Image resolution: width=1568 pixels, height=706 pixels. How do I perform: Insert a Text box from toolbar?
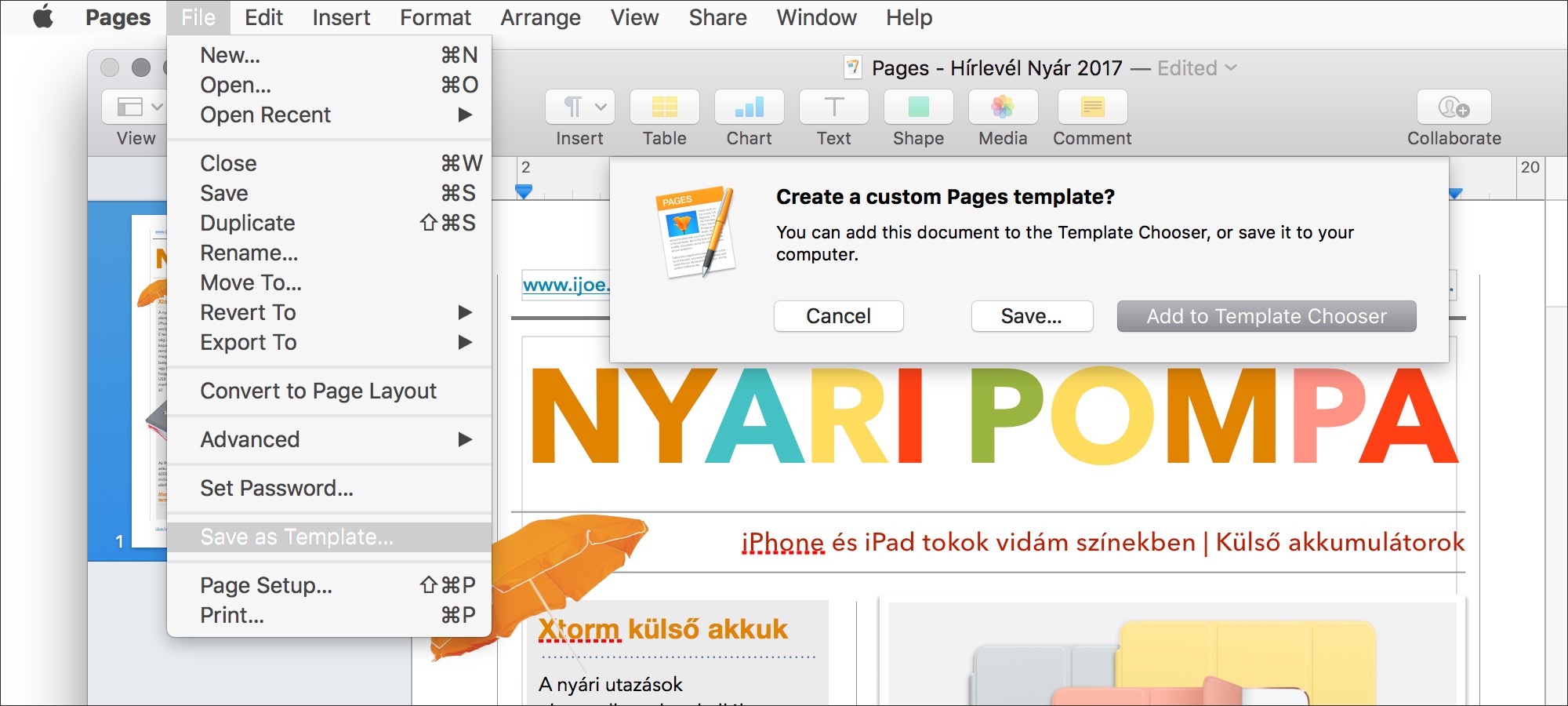pos(833,107)
